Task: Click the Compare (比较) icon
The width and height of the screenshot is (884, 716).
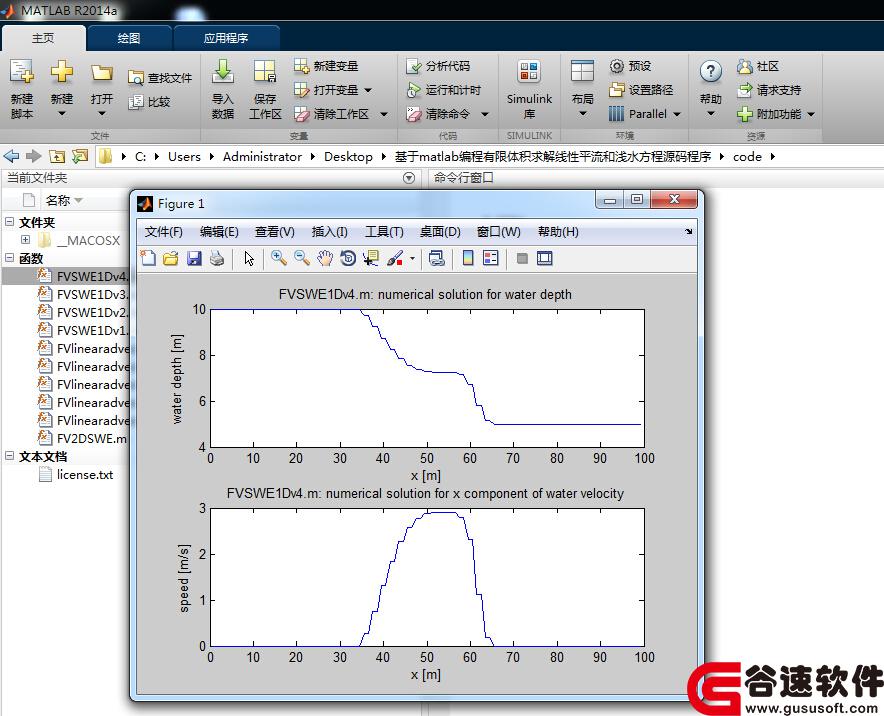Action: (136, 102)
